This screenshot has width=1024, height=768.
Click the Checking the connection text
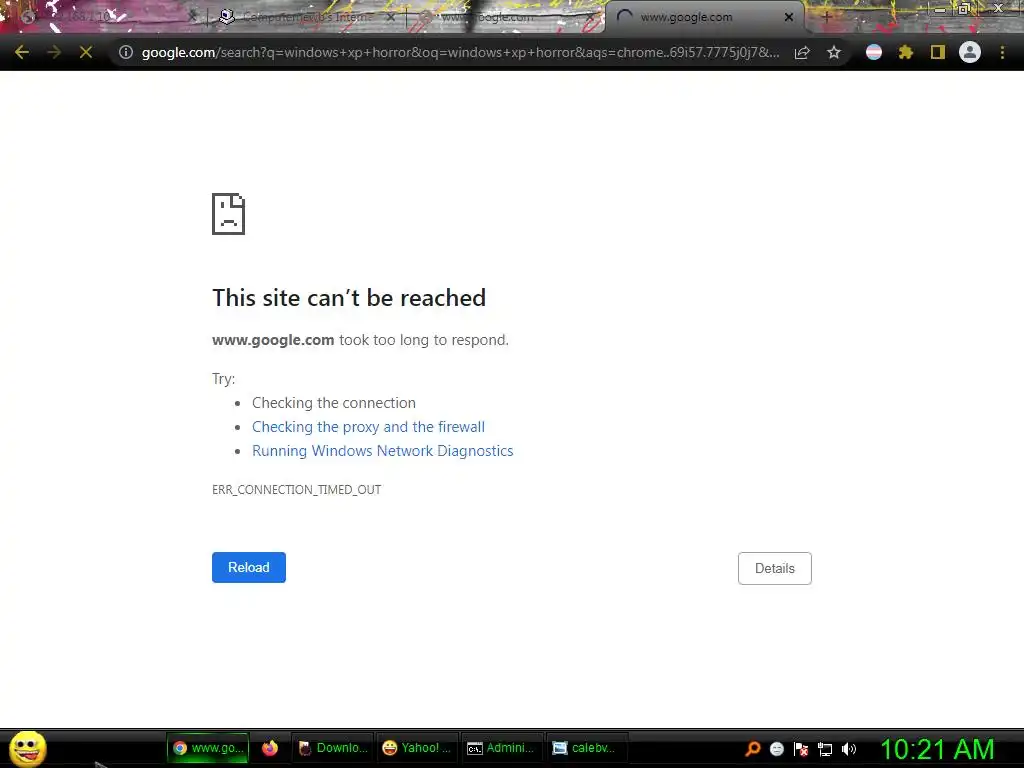pyautogui.click(x=334, y=403)
